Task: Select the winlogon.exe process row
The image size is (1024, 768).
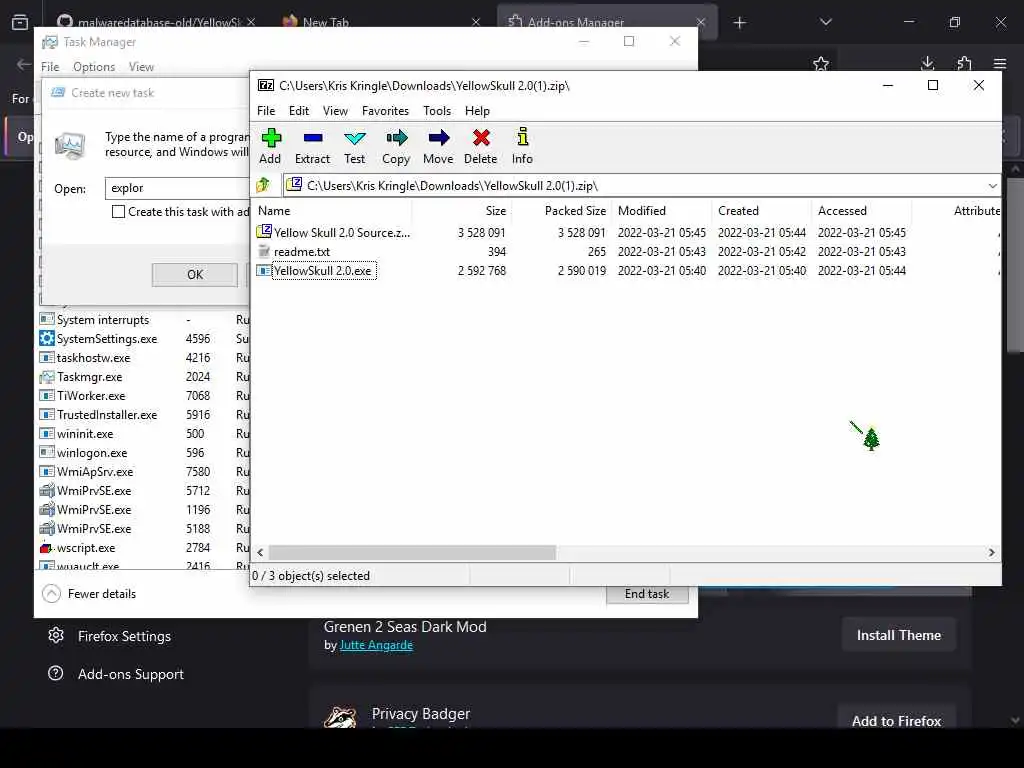Action: pos(144,453)
